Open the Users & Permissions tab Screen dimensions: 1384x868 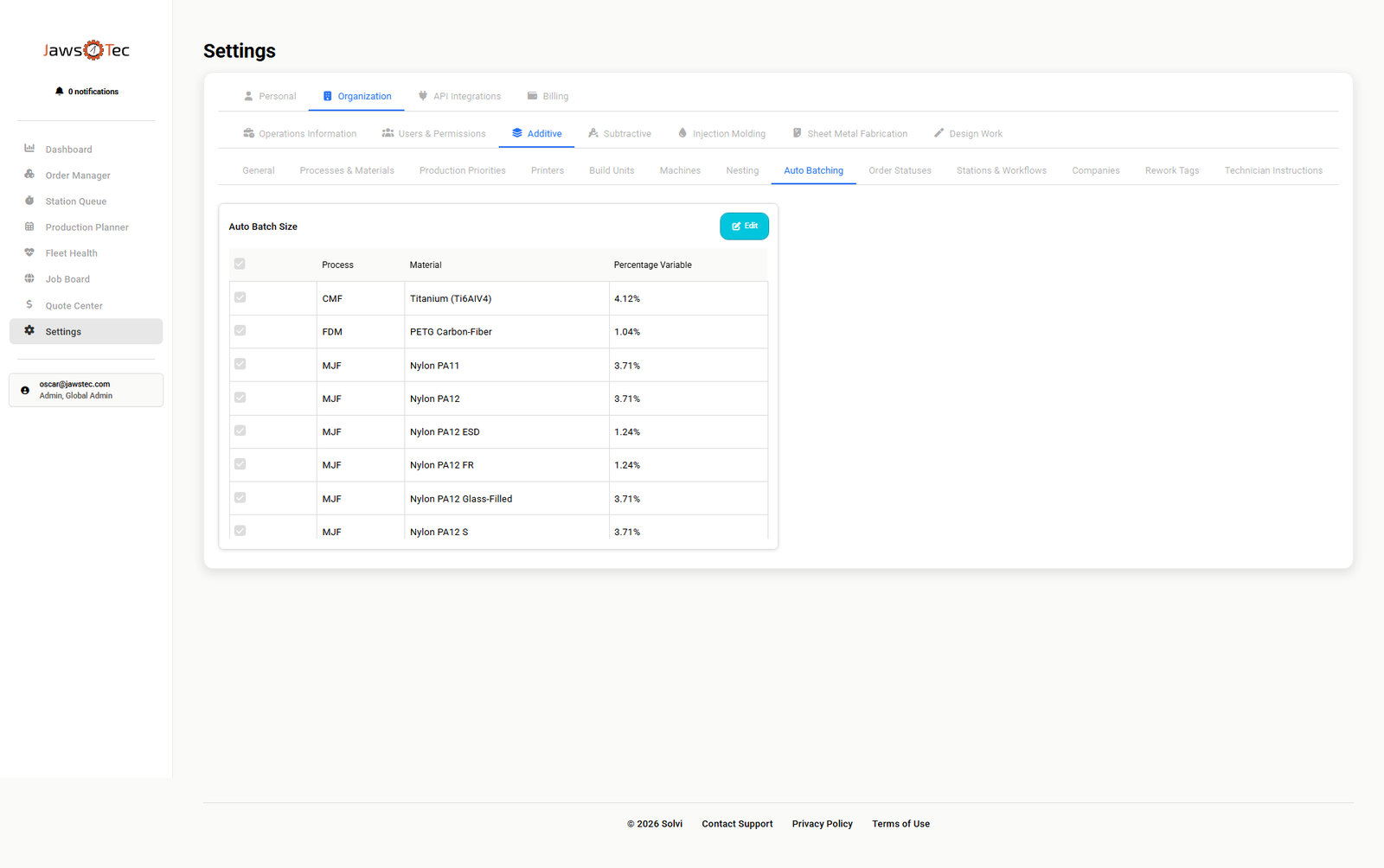pyautogui.click(x=433, y=133)
